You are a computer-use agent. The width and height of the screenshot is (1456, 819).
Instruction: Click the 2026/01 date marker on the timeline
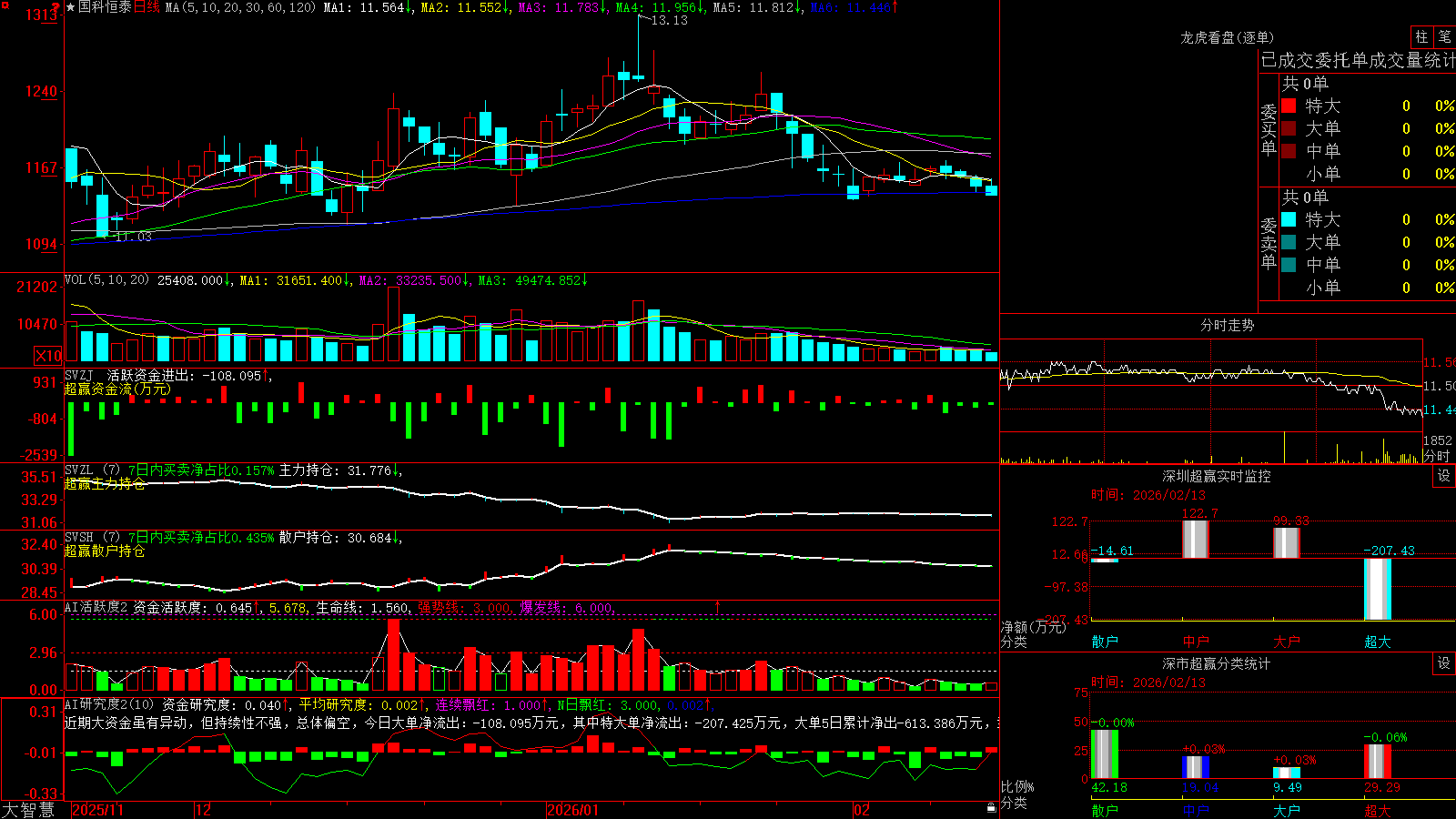point(573,810)
